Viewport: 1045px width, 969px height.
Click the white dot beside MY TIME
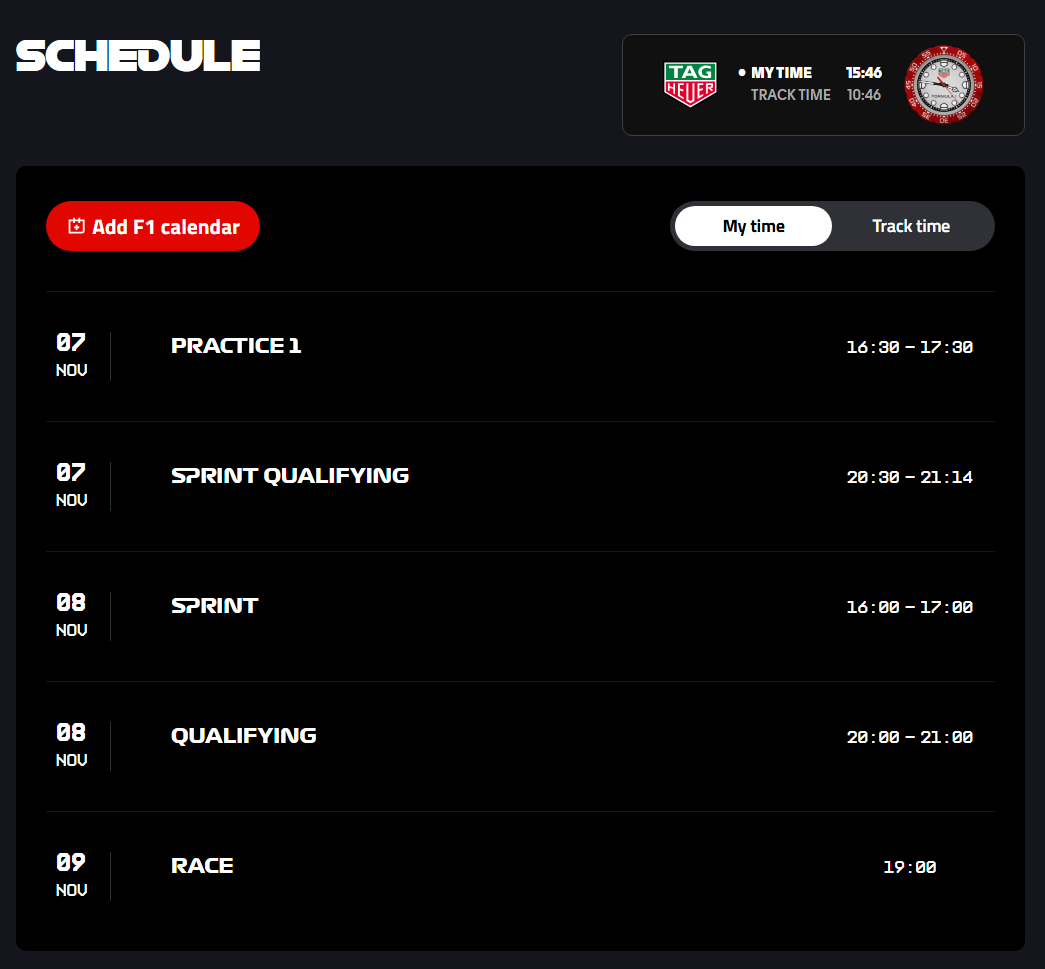tap(742, 73)
